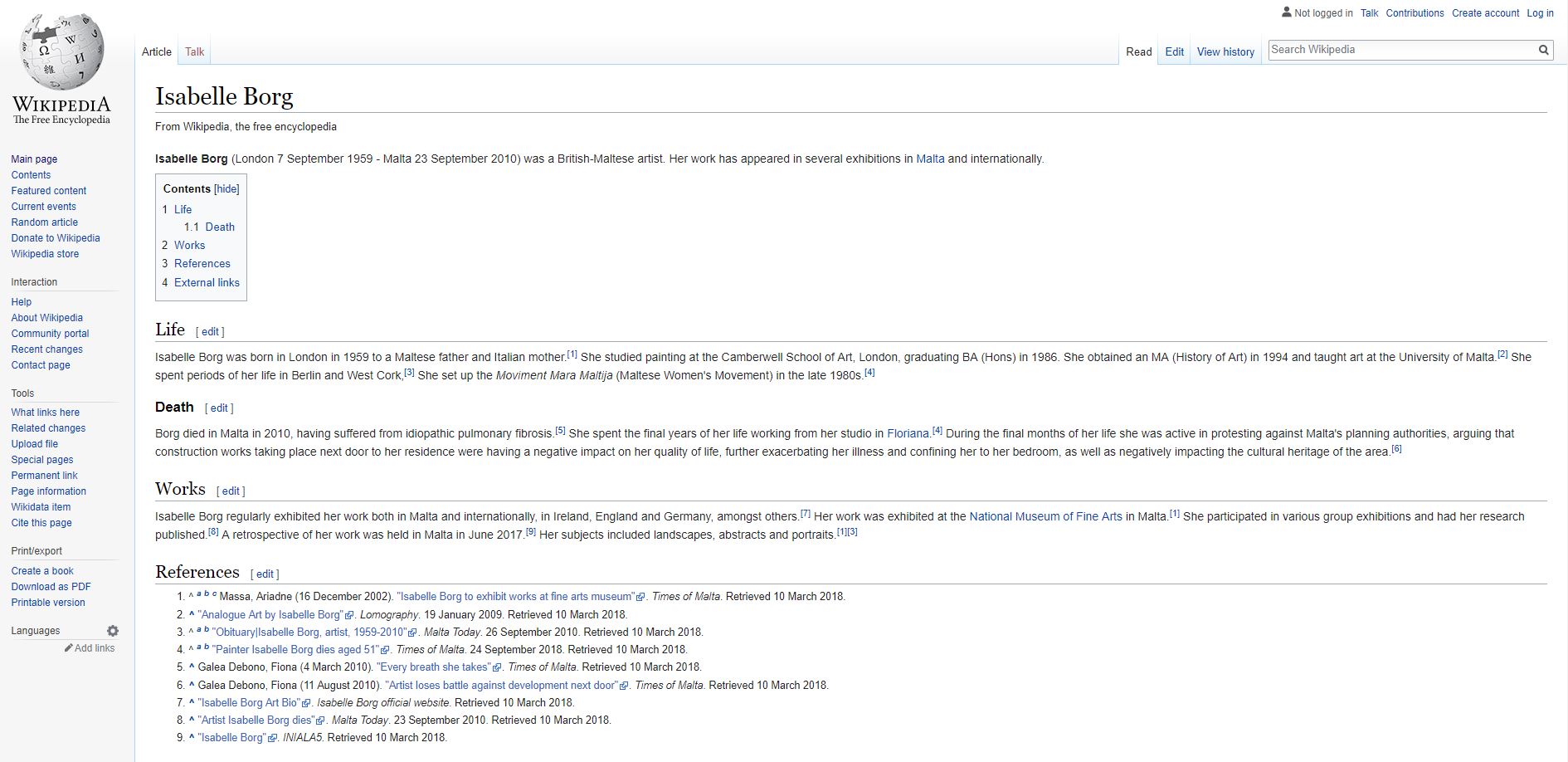The image size is (1568, 762).
Task: Click the pencil icon beside Add links
Action: 69,648
